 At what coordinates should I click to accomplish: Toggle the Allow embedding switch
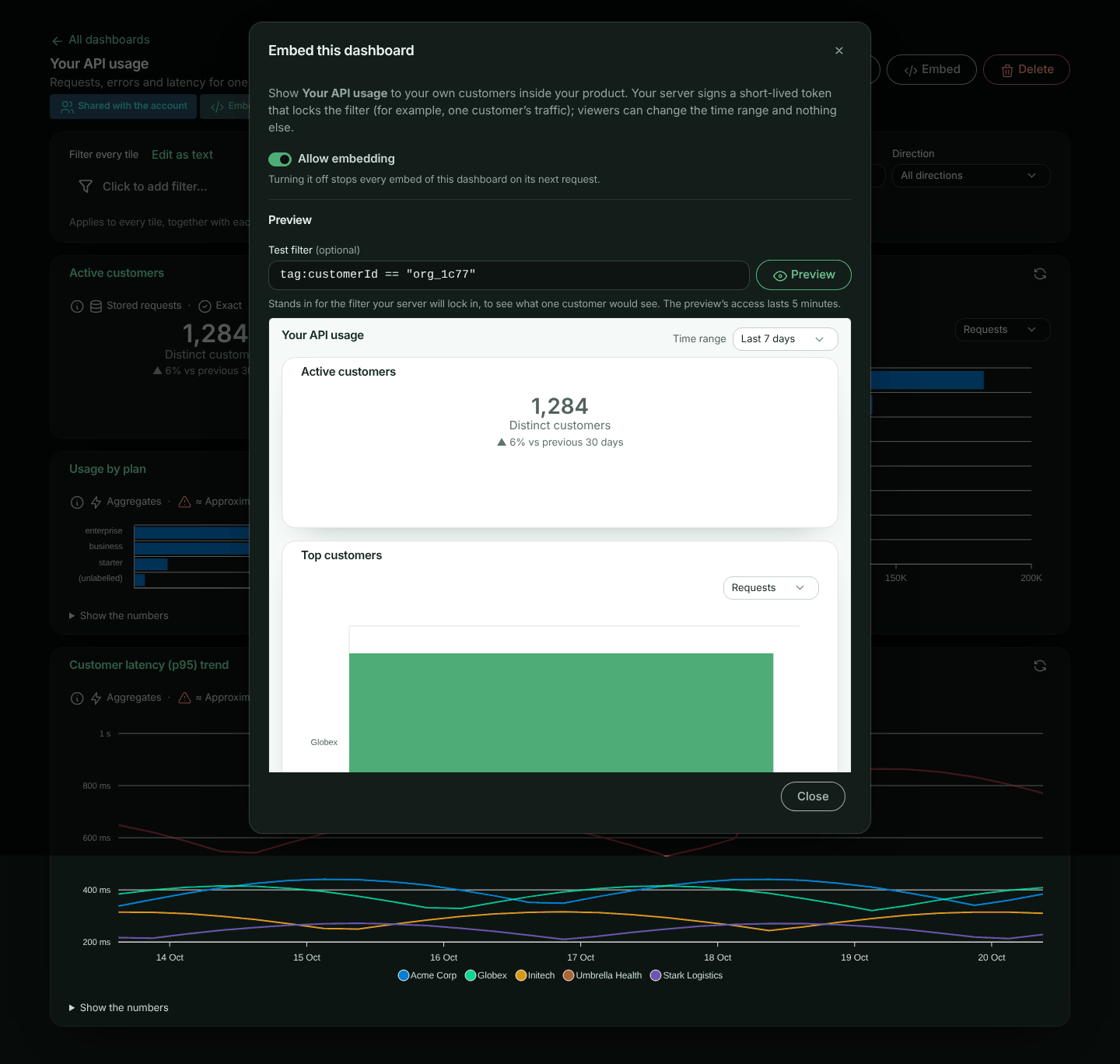point(280,159)
